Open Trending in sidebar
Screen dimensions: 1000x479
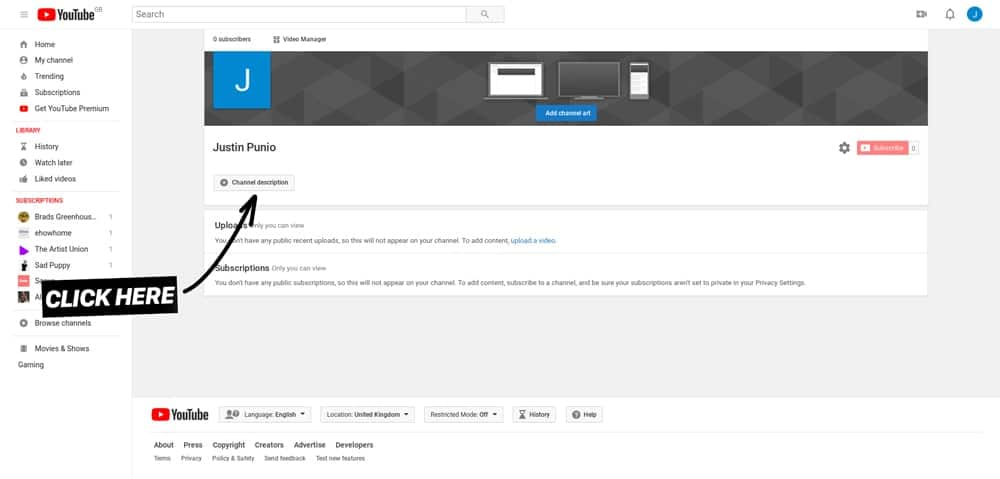pos(49,76)
